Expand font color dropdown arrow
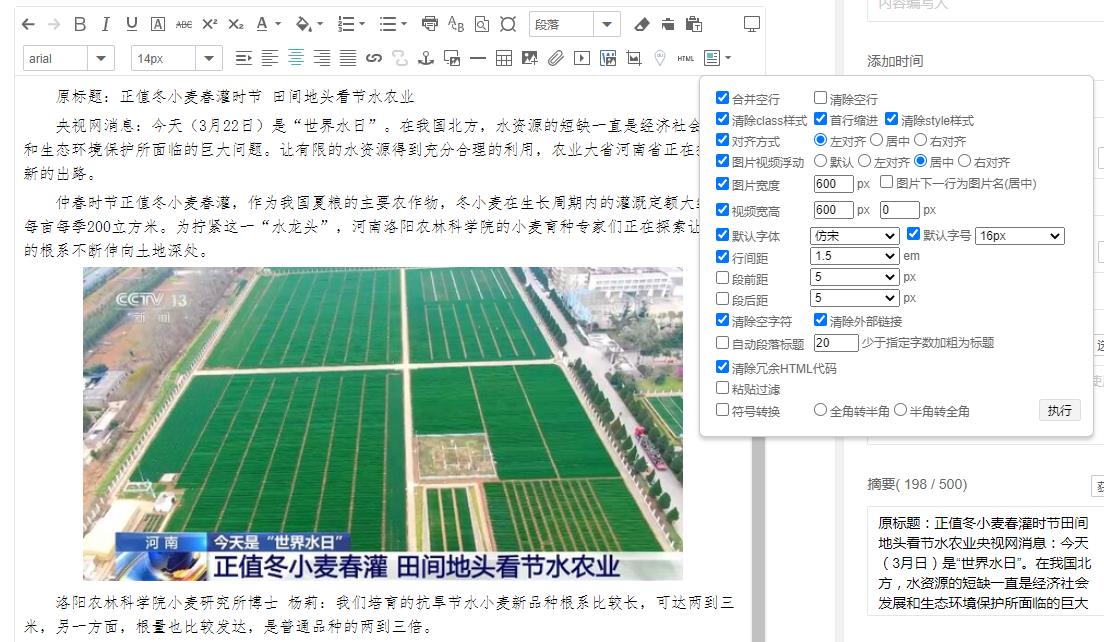Image resolution: width=1104 pixels, height=642 pixels. tap(278, 25)
